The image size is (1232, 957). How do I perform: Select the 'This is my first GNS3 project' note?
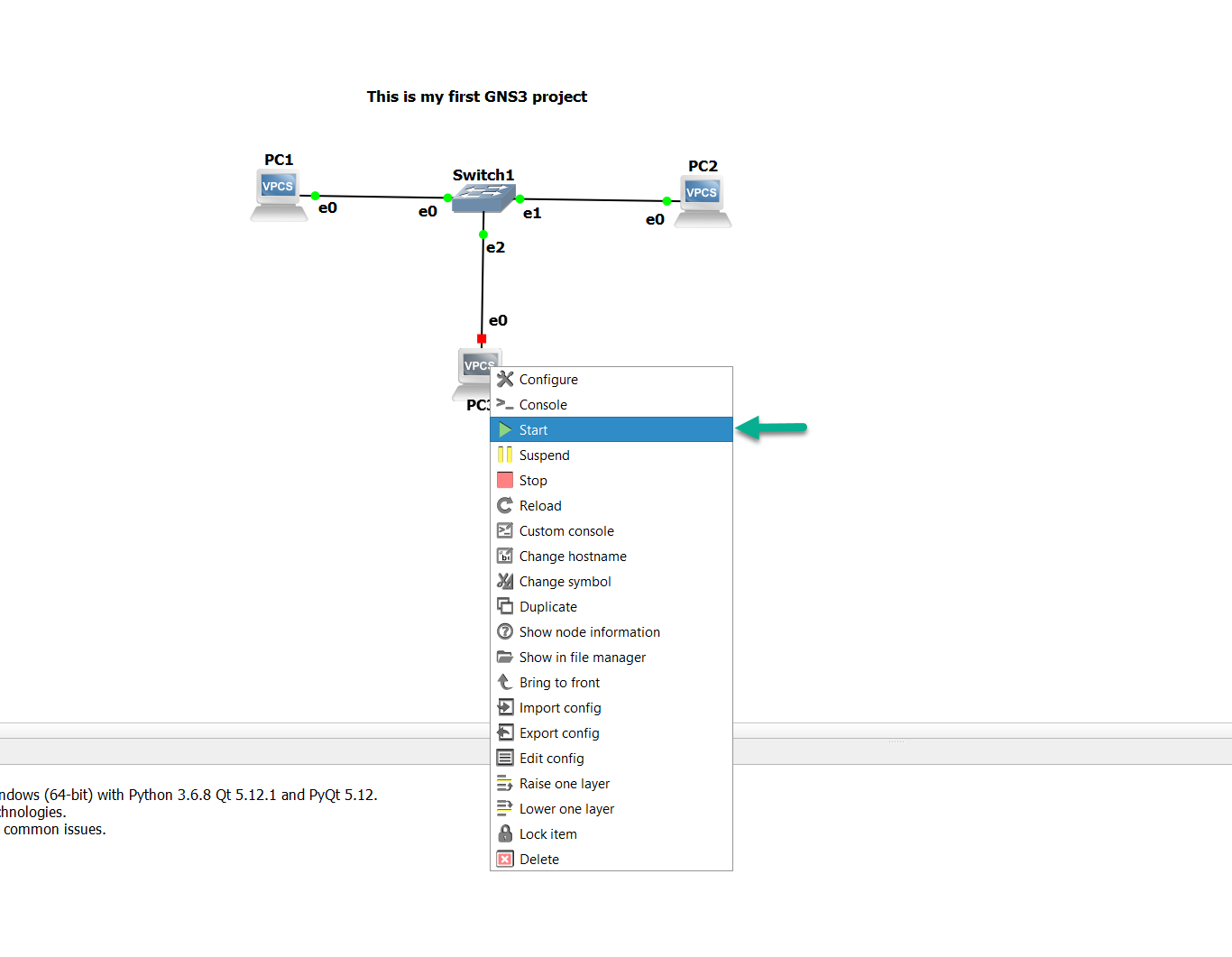477,97
